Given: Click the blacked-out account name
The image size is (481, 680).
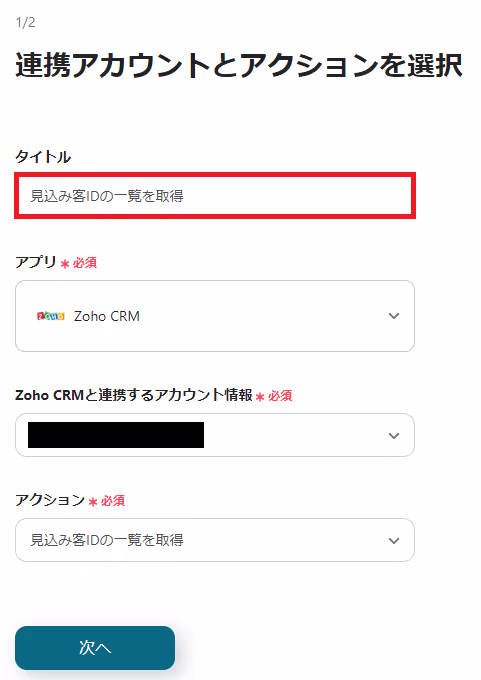Looking at the screenshot, I should [116, 435].
